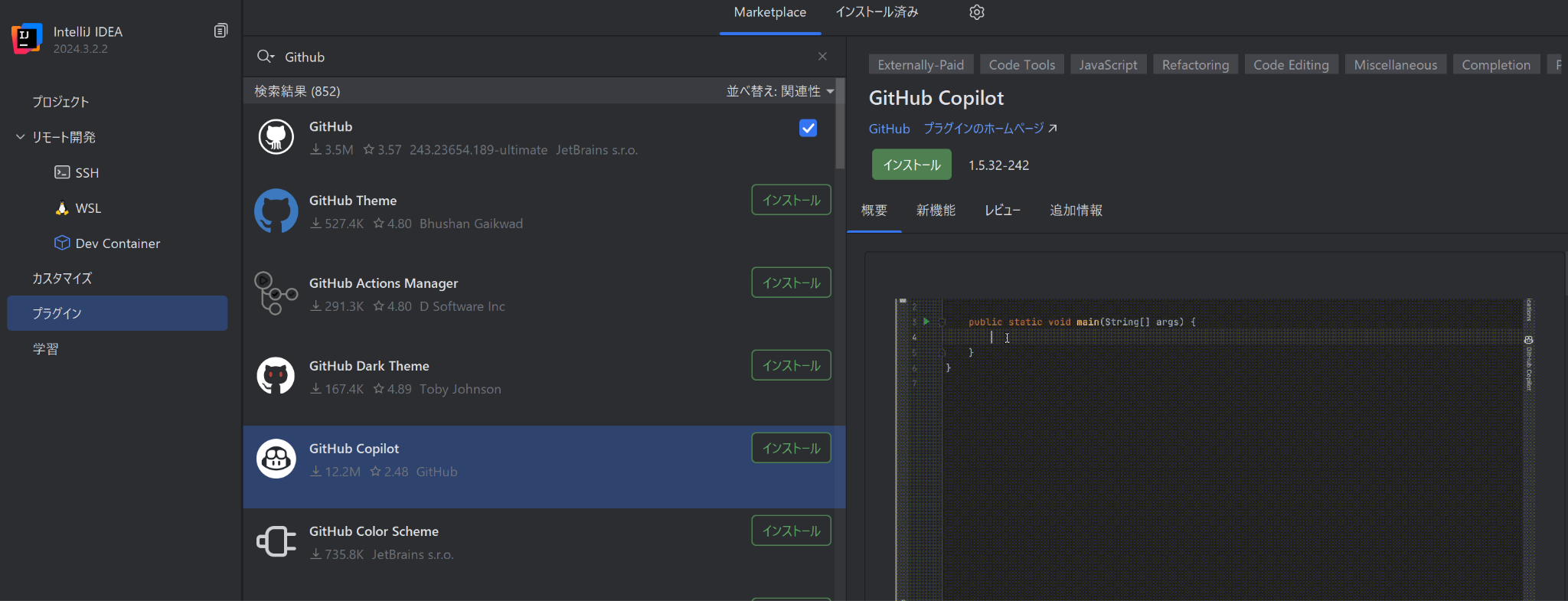Click the Copilot demo screenshot preview

1215,449
